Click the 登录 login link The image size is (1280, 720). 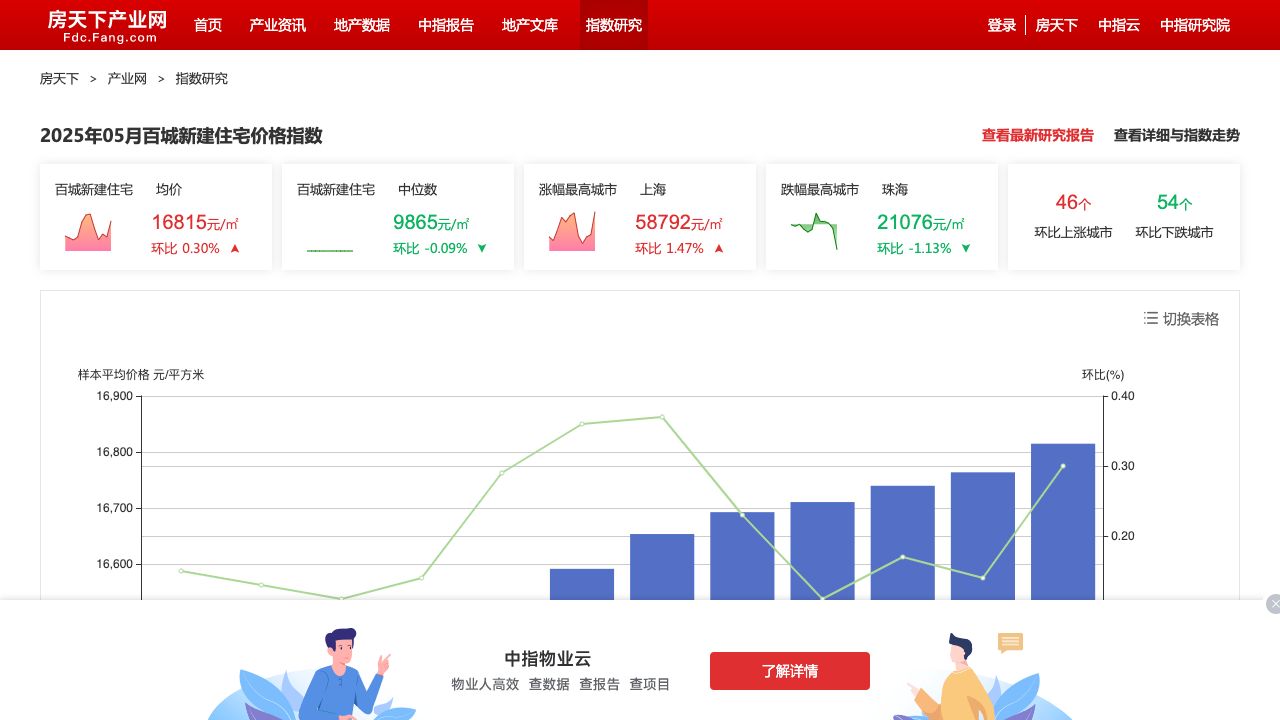(1001, 25)
